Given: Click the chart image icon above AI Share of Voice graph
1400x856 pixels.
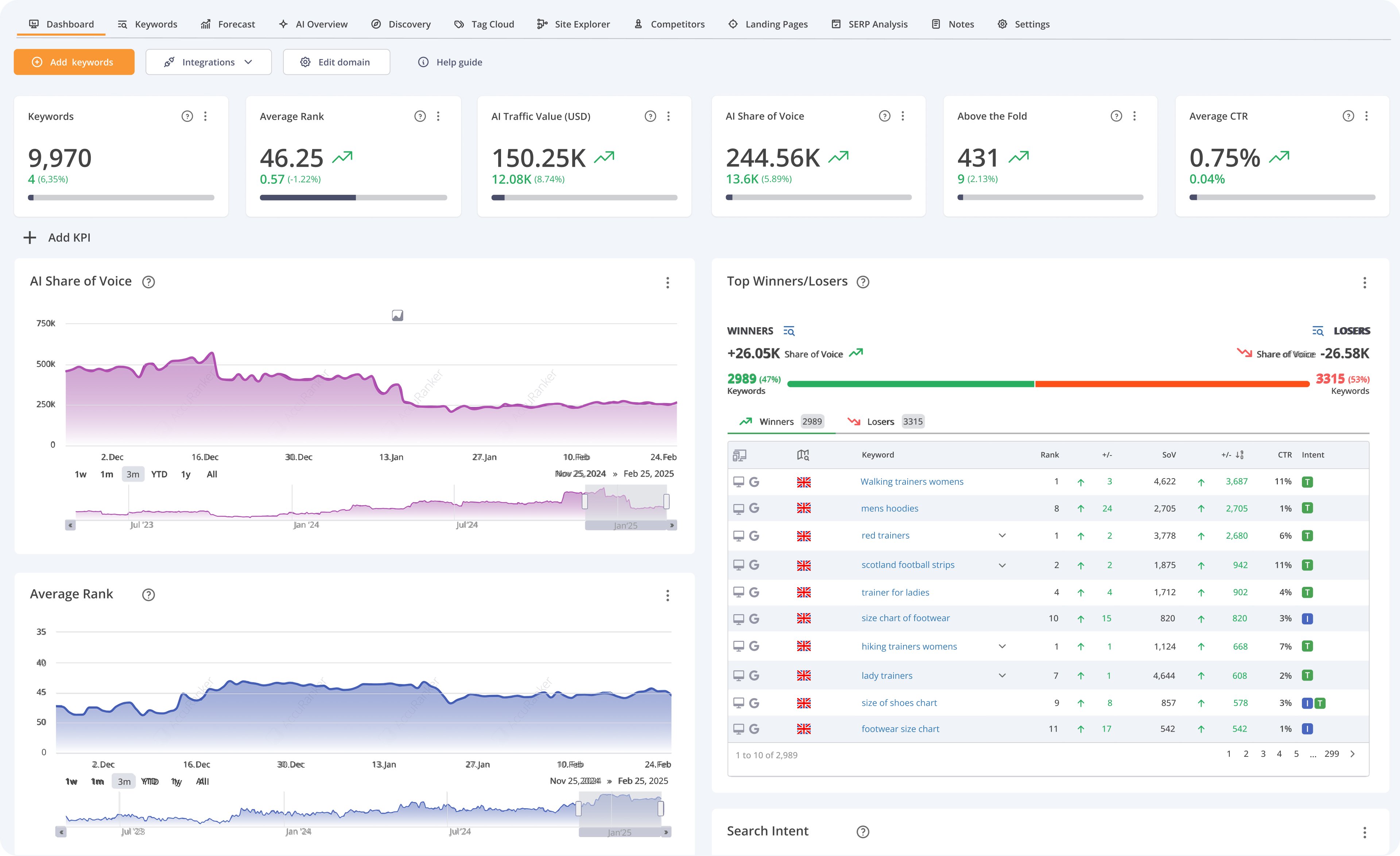Looking at the screenshot, I should click(x=398, y=315).
